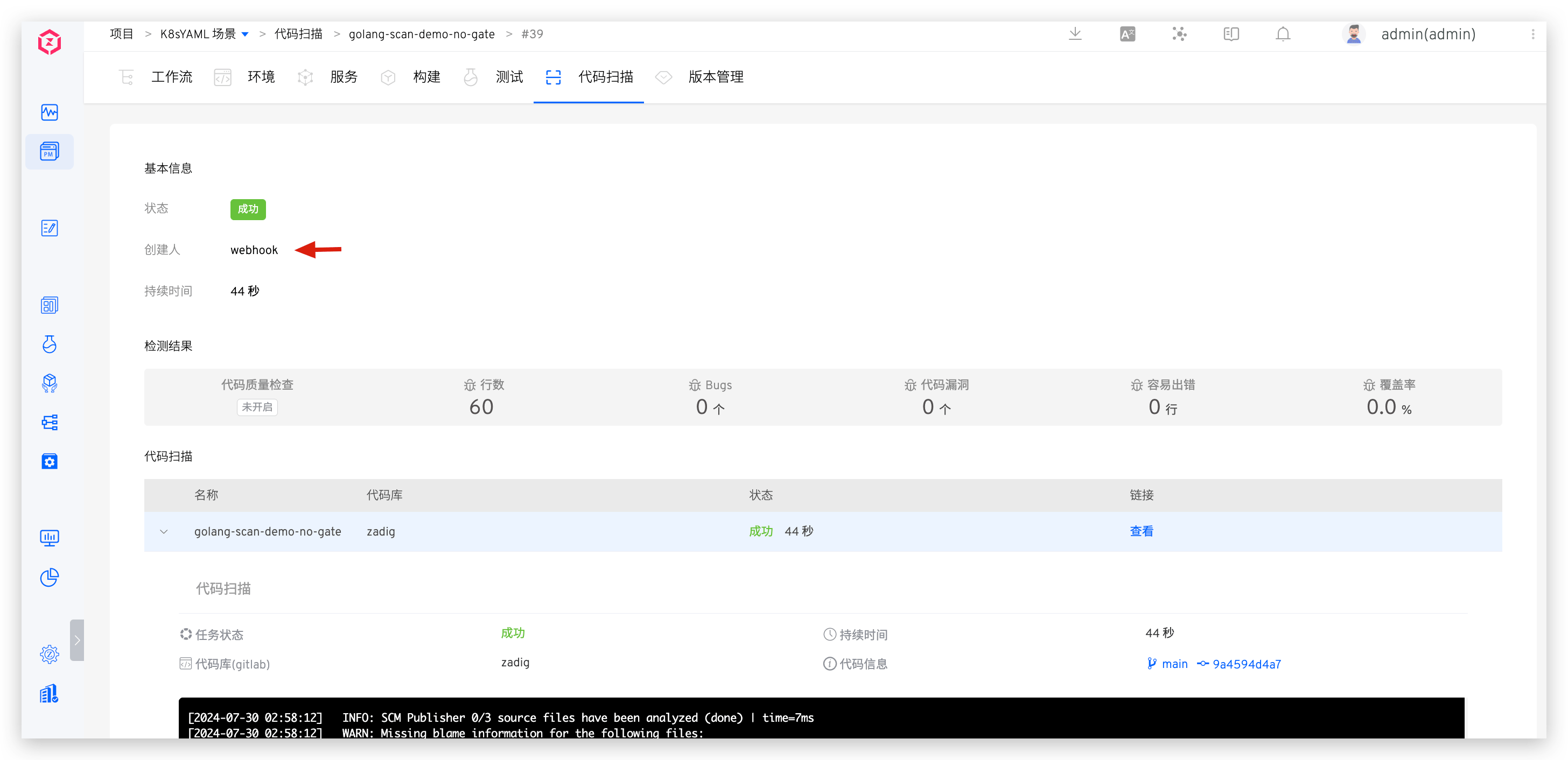This screenshot has width=1568, height=760.
Task: Collapse the golang-scan-demo-no-gate row chevron
Action: [164, 531]
